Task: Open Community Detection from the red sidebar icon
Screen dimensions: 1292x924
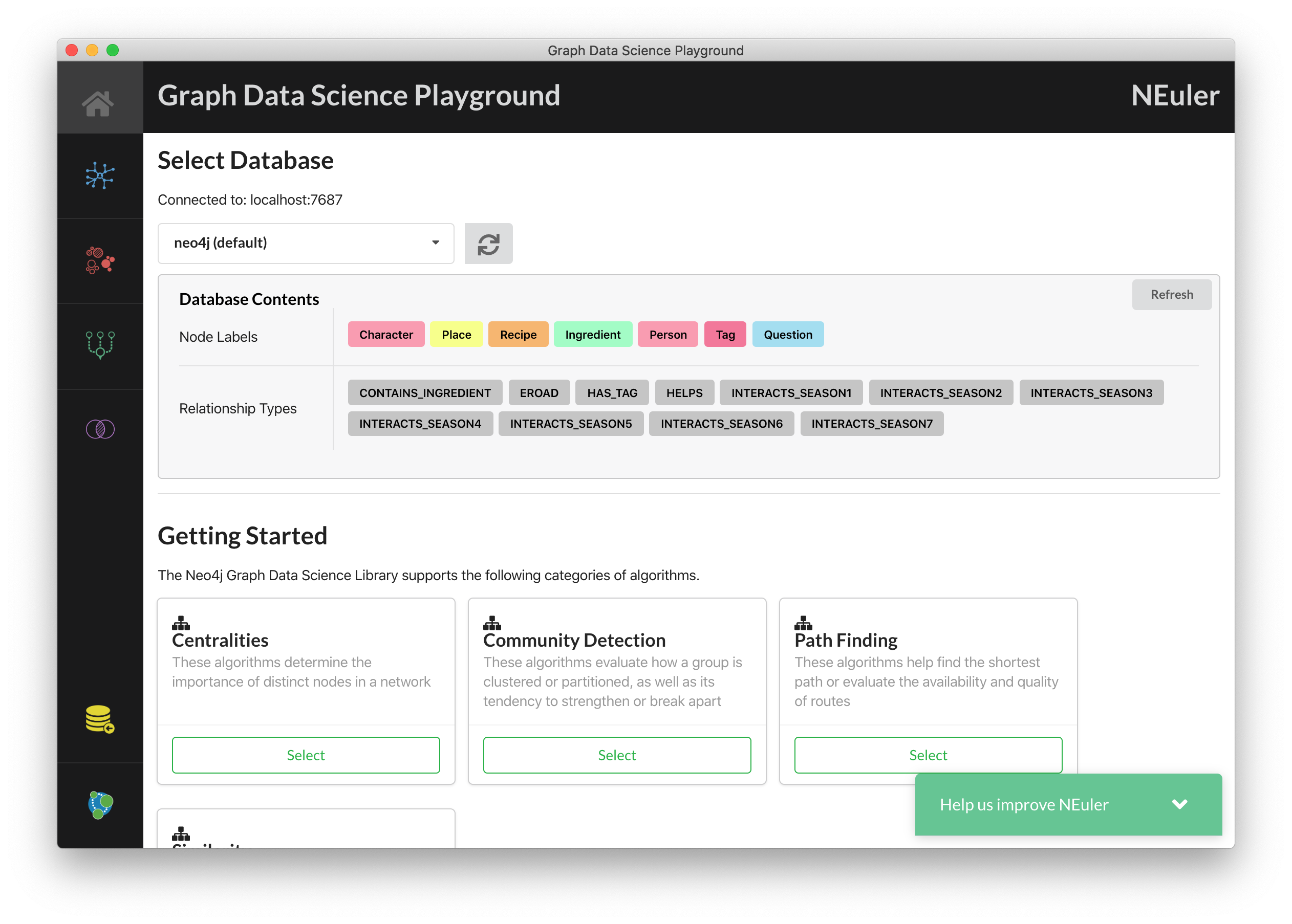Action: point(100,260)
